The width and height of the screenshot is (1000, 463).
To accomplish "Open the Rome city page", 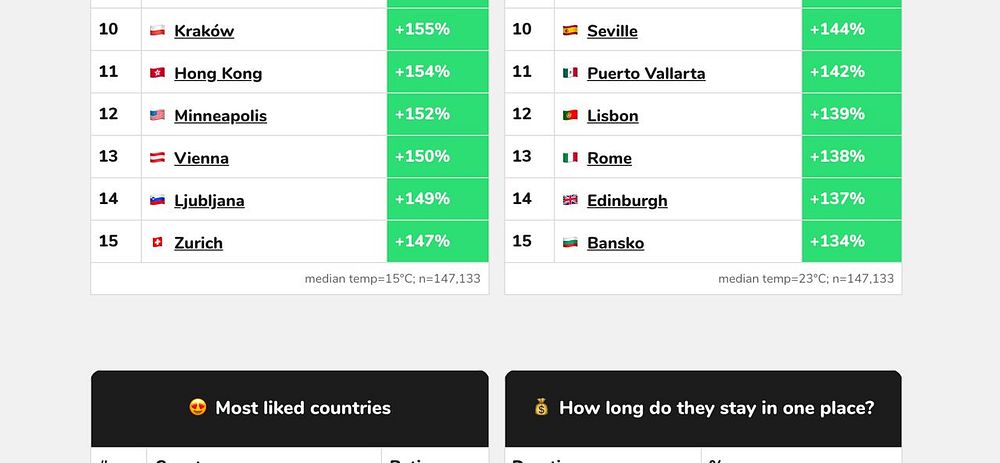I will click(x=609, y=158).
